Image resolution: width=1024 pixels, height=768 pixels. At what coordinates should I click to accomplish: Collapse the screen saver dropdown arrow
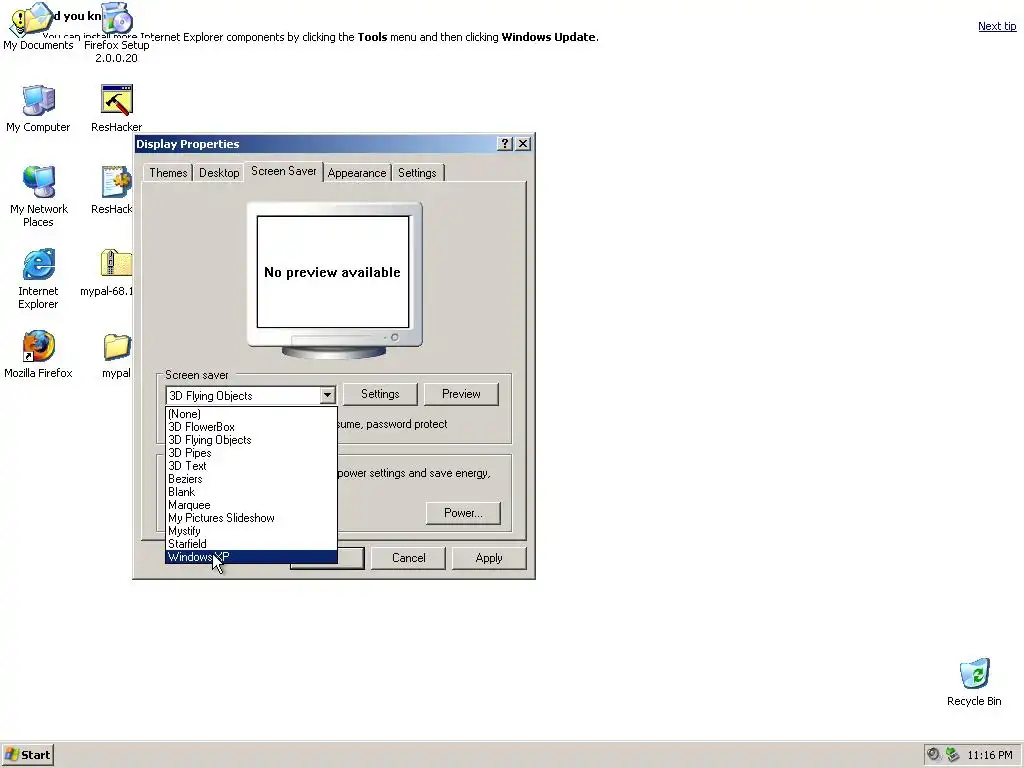coord(327,395)
